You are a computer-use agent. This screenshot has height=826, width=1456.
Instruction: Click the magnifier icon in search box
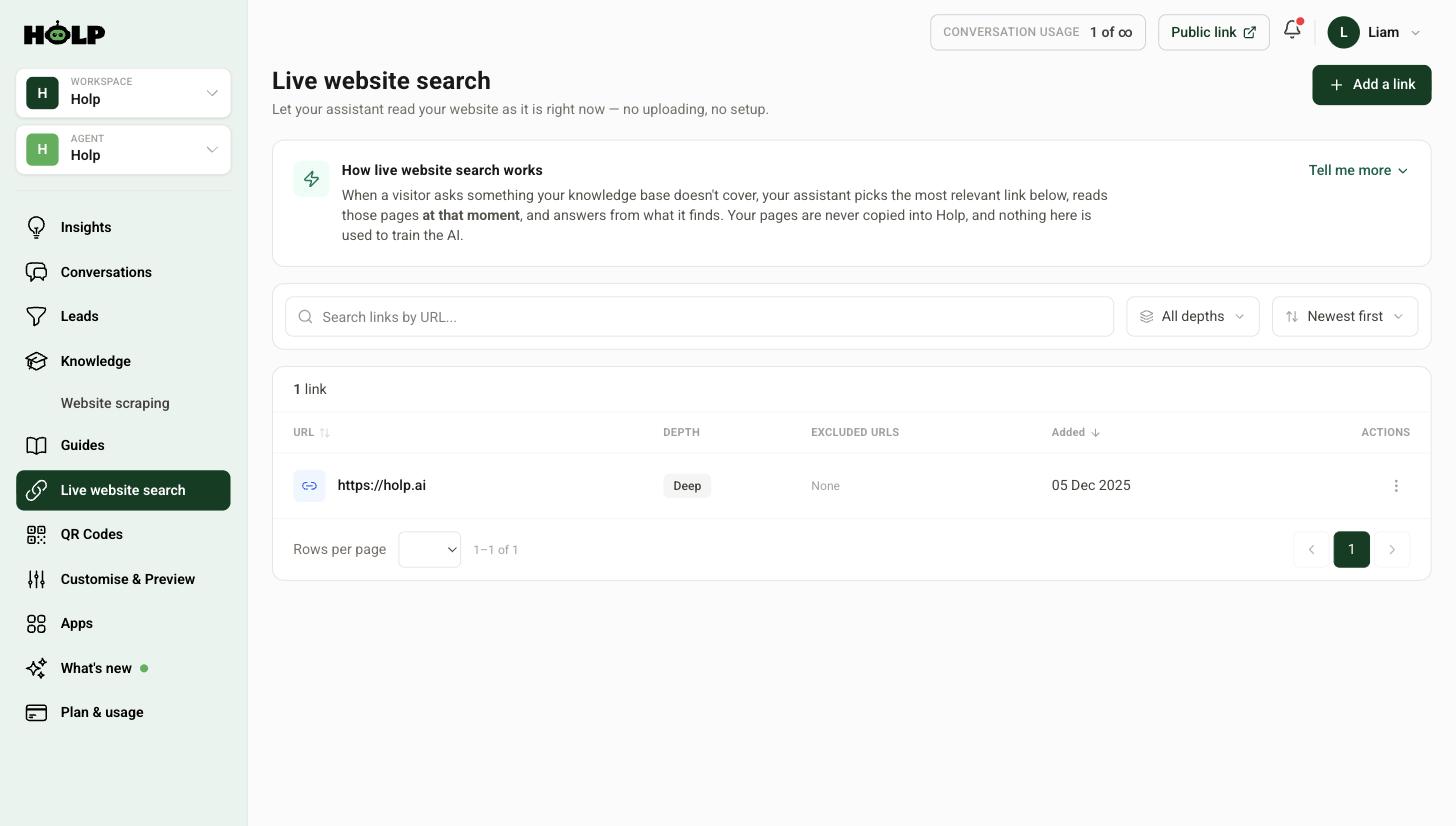point(306,317)
